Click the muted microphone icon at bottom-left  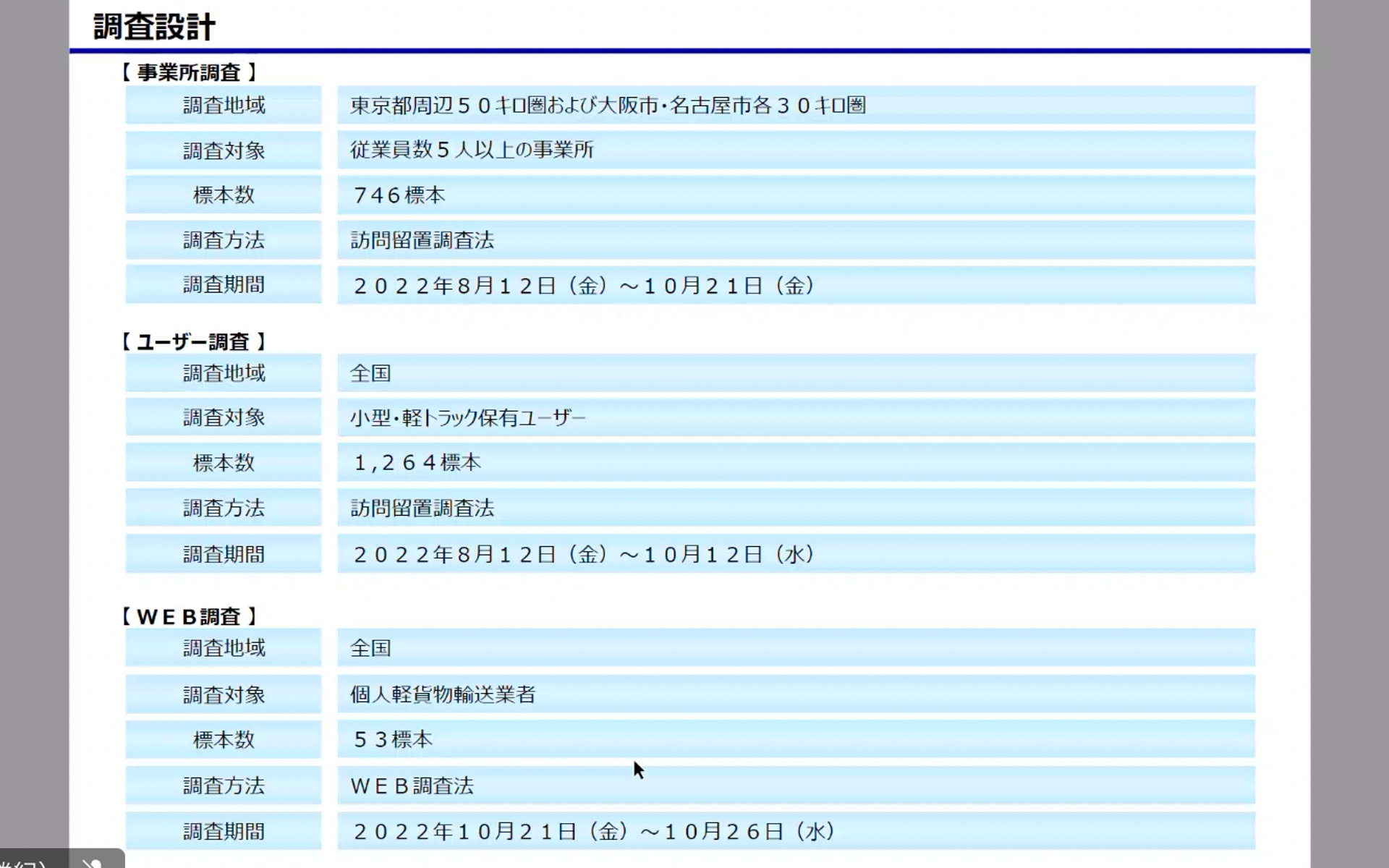(94, 862)
